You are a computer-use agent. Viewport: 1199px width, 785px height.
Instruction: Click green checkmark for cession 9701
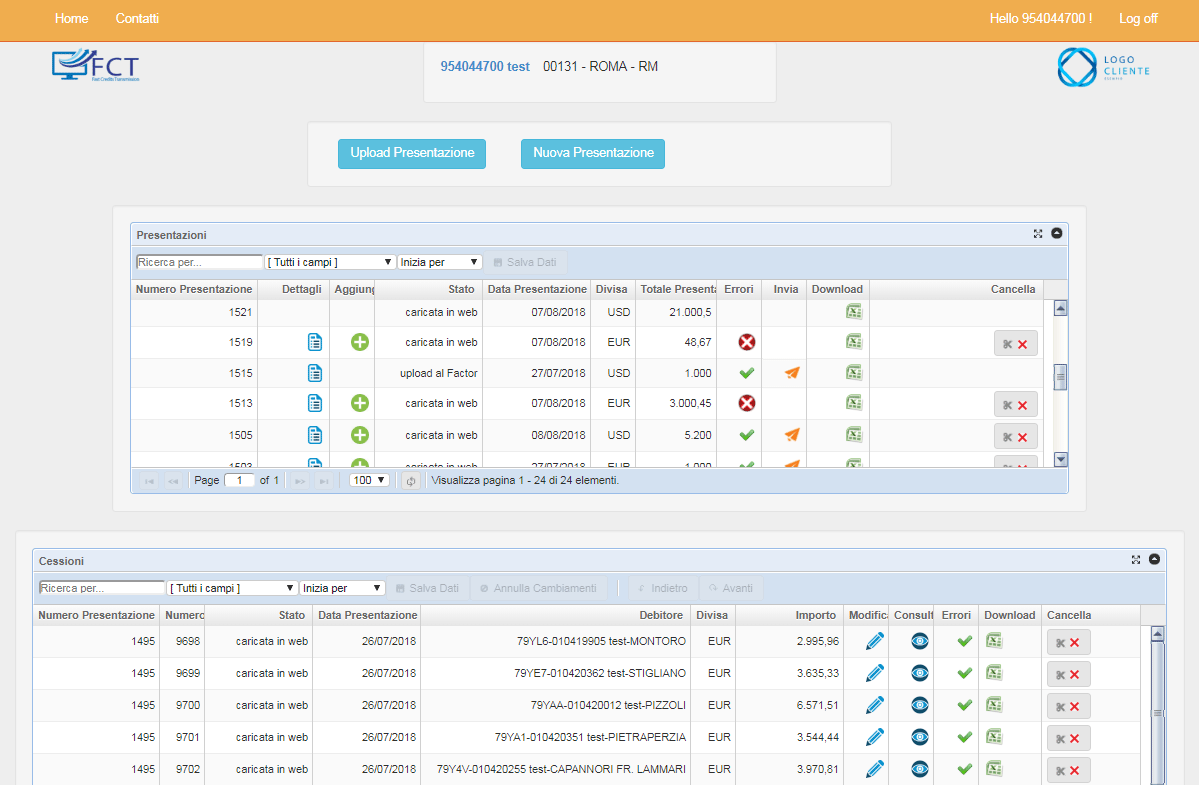(x=964, y=737)
